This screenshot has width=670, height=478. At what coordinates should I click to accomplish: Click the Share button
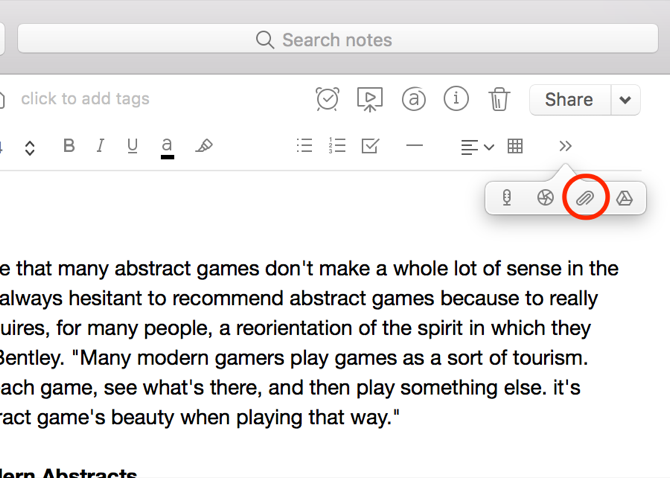tap(570, 100)
